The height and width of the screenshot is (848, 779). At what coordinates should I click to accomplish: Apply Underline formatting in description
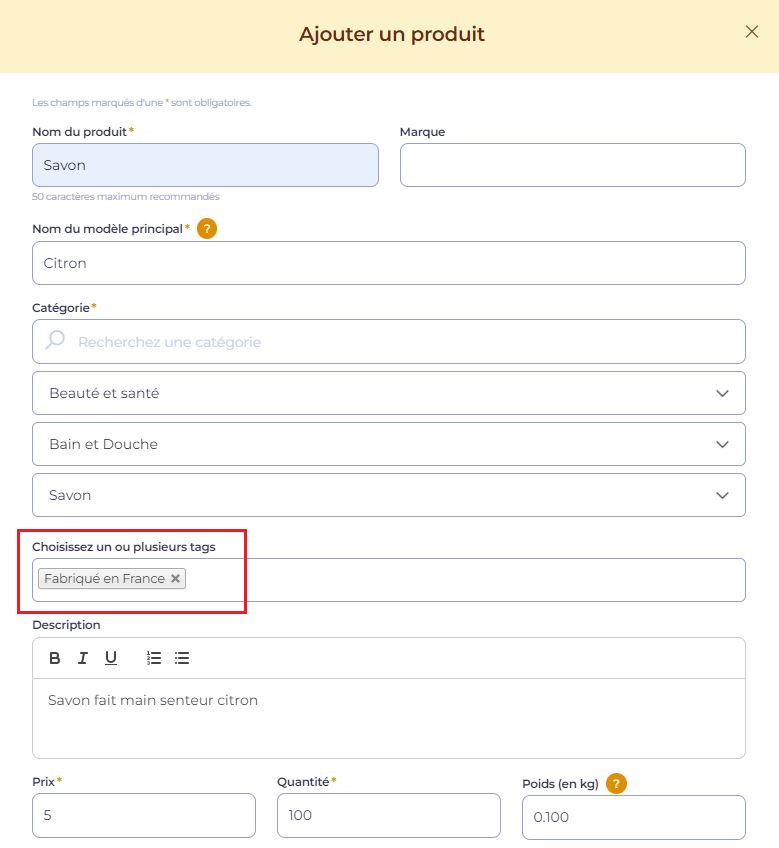coord(111,658)
